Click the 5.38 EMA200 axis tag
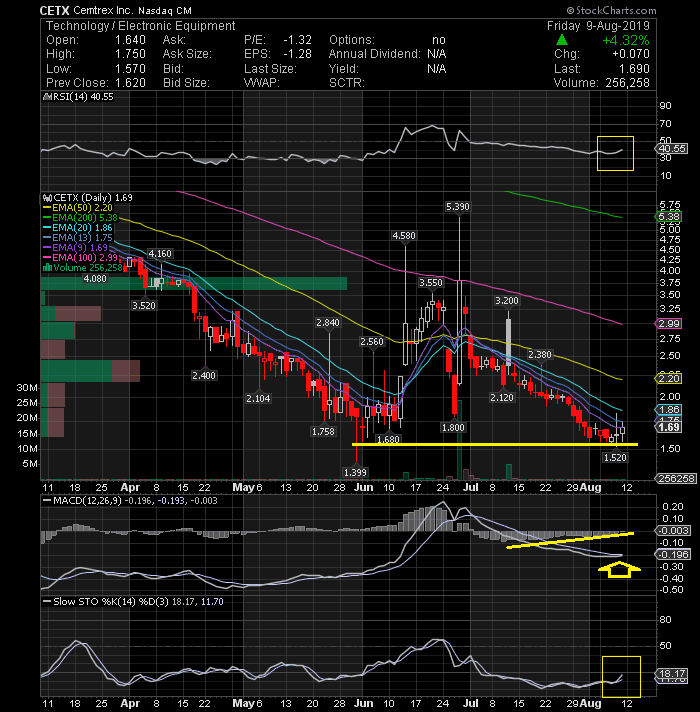 669,217
